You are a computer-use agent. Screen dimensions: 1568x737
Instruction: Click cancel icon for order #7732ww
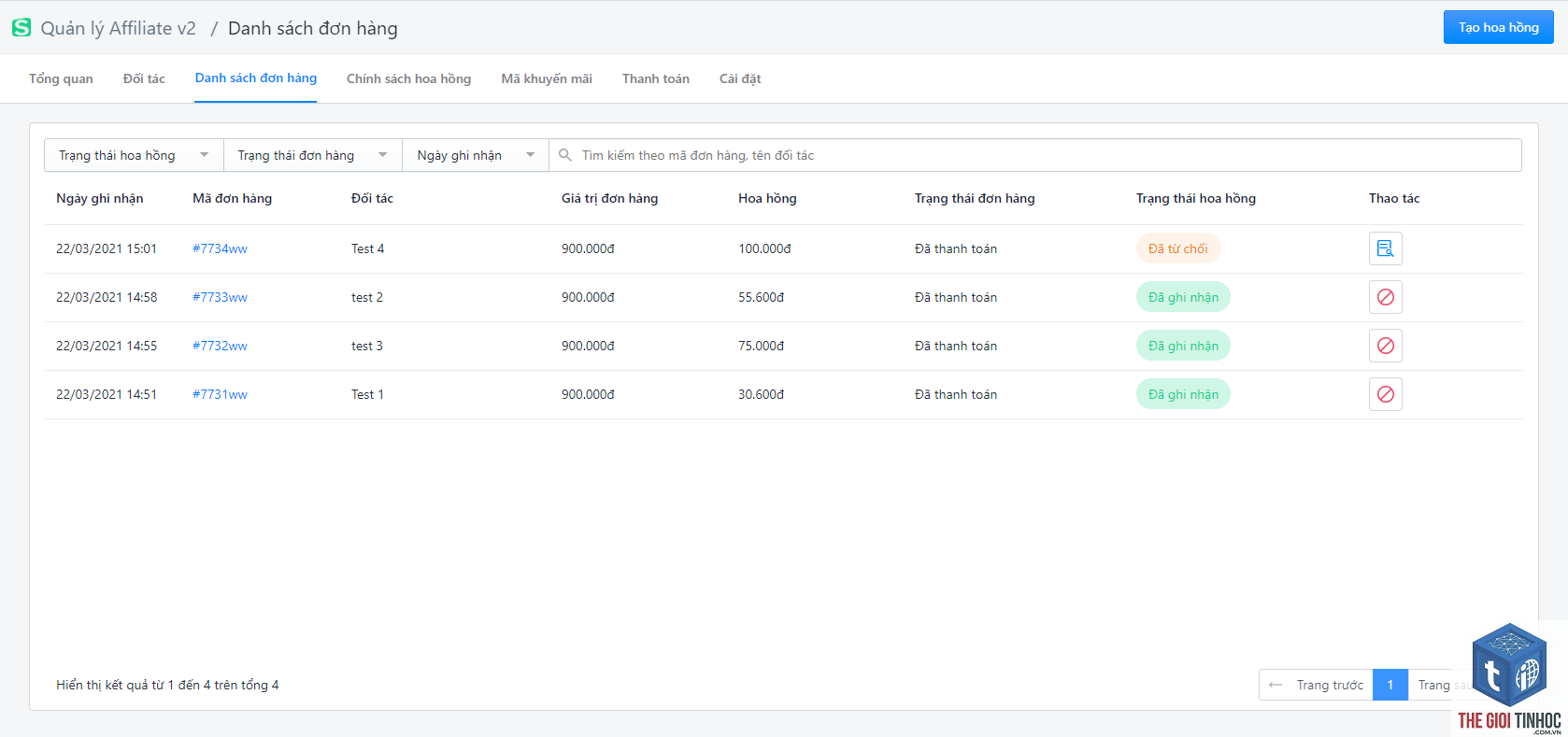(x=1385, y=346)
